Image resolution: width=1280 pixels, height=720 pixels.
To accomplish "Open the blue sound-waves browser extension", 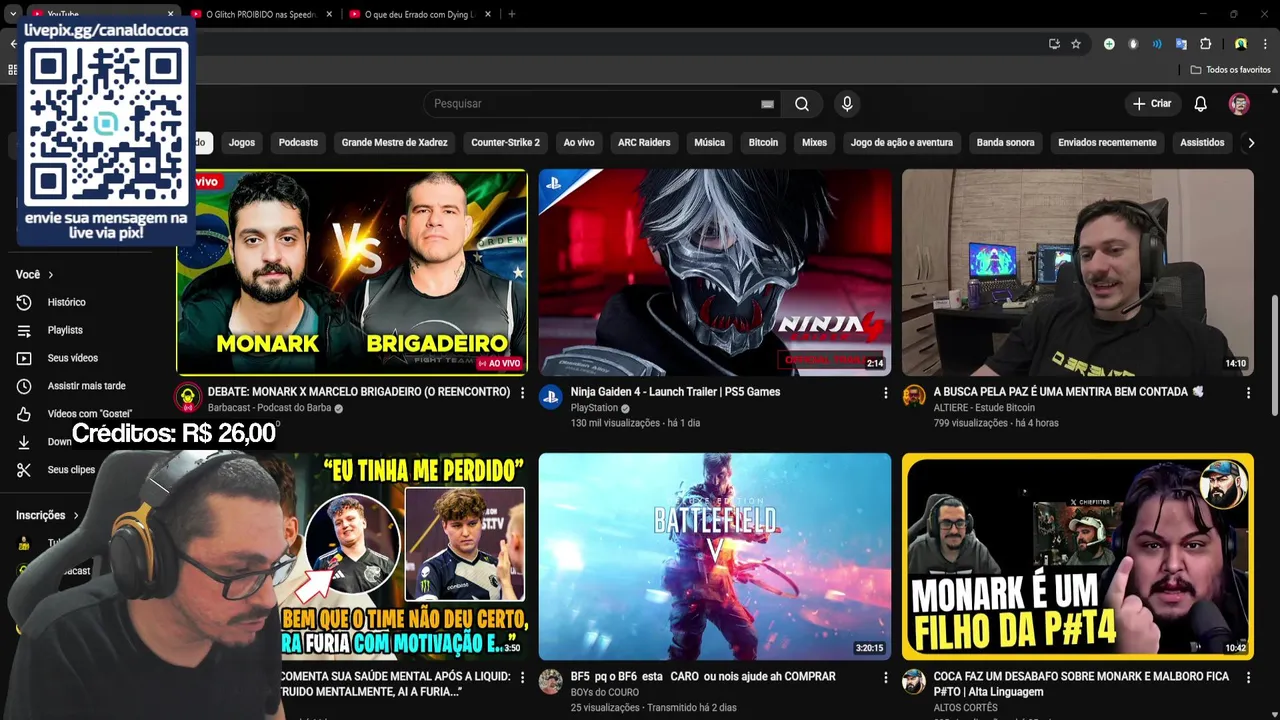I will click(1157, 44).
